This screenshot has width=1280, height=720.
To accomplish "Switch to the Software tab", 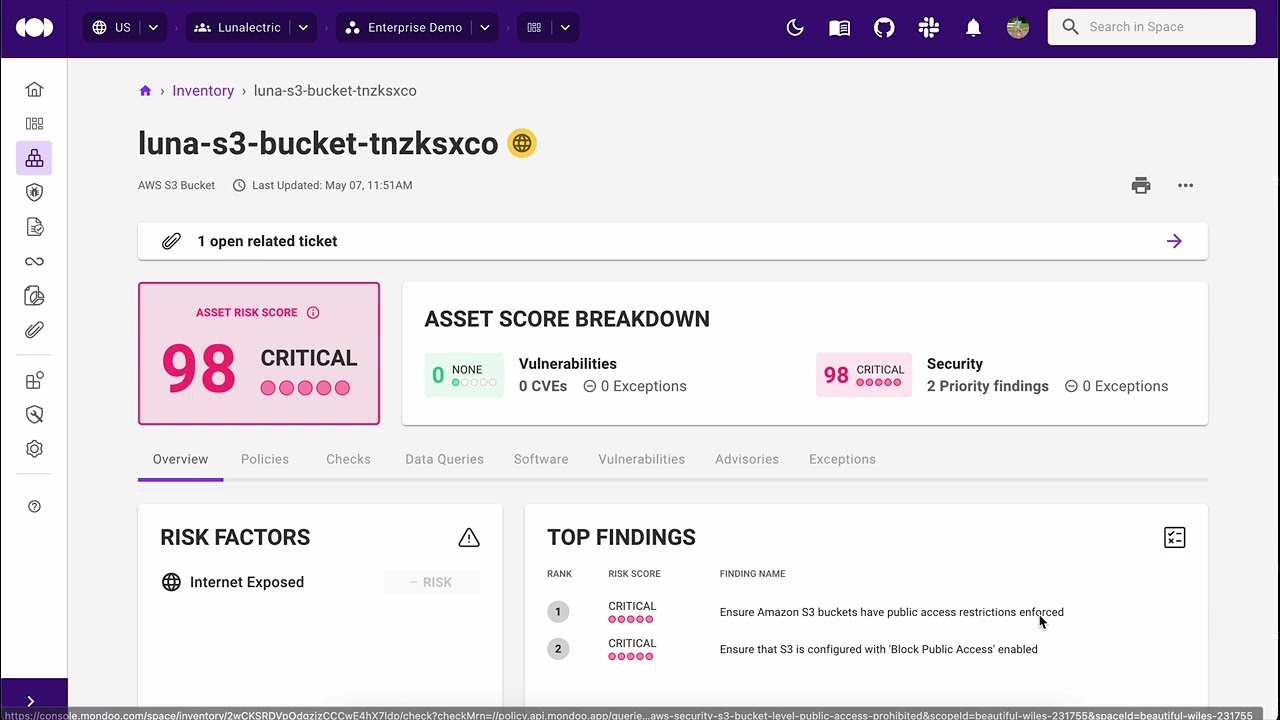I will tap(541, 460).
